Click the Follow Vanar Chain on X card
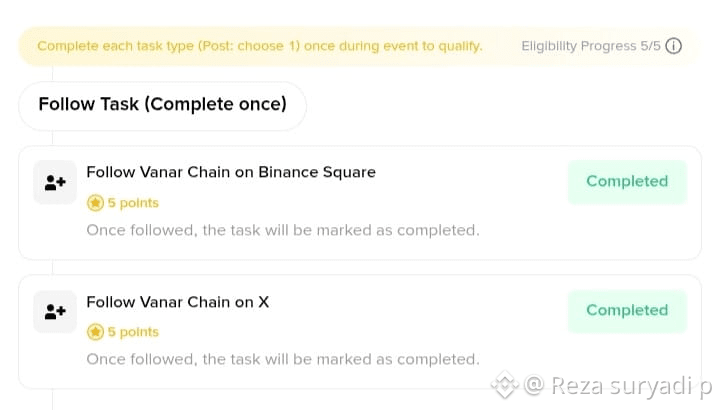Viewport: 720px width, 410px height. point(360,332)
